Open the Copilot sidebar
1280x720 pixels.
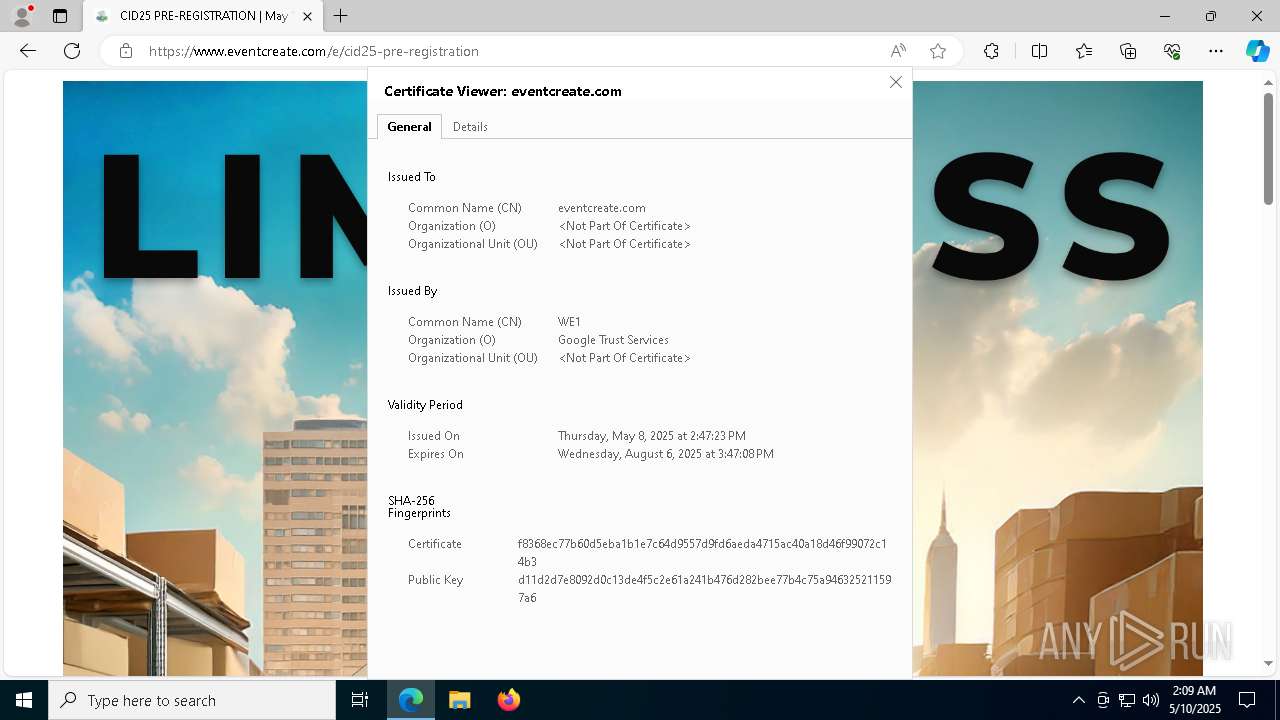pos(1257,51)
